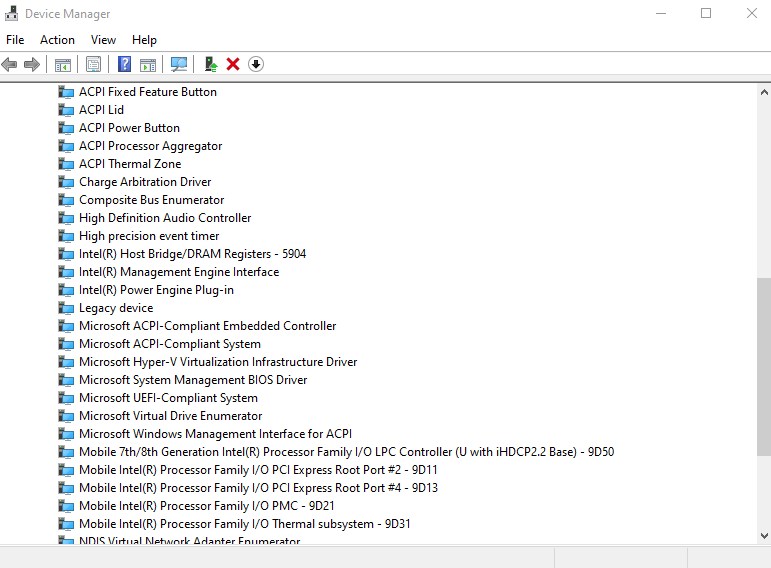Click the blue Help question mark icon
Image resolution: width=771 pixels, height=568 pixels.
[x=124, y=64]
